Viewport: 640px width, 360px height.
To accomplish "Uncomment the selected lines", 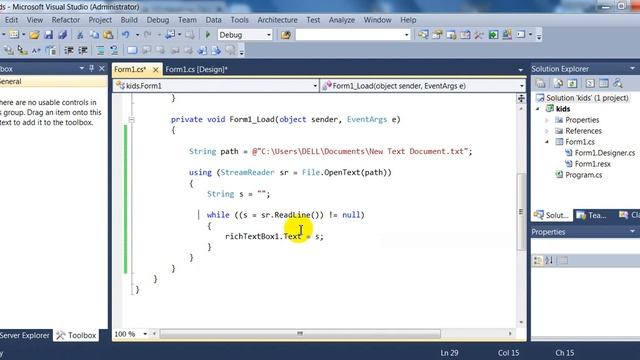I will click(x=114, y=51).
